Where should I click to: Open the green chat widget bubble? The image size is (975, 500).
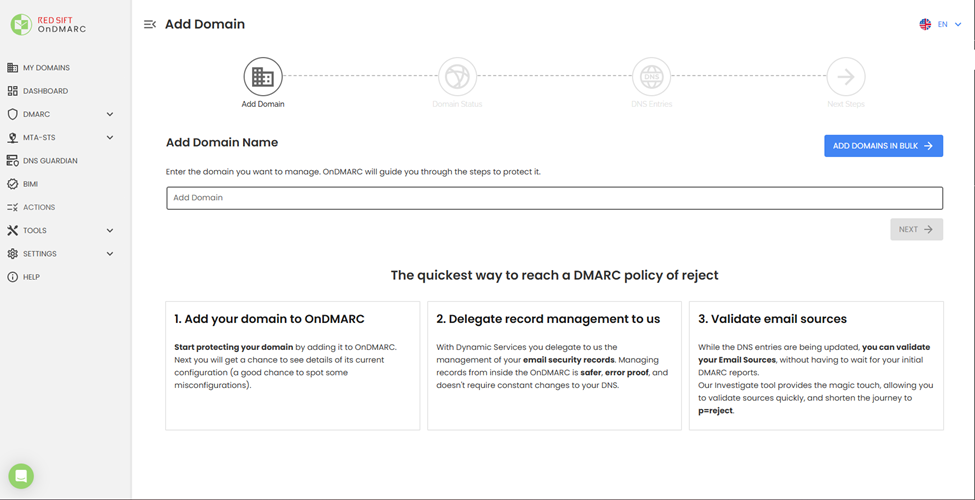pos(21,476)
